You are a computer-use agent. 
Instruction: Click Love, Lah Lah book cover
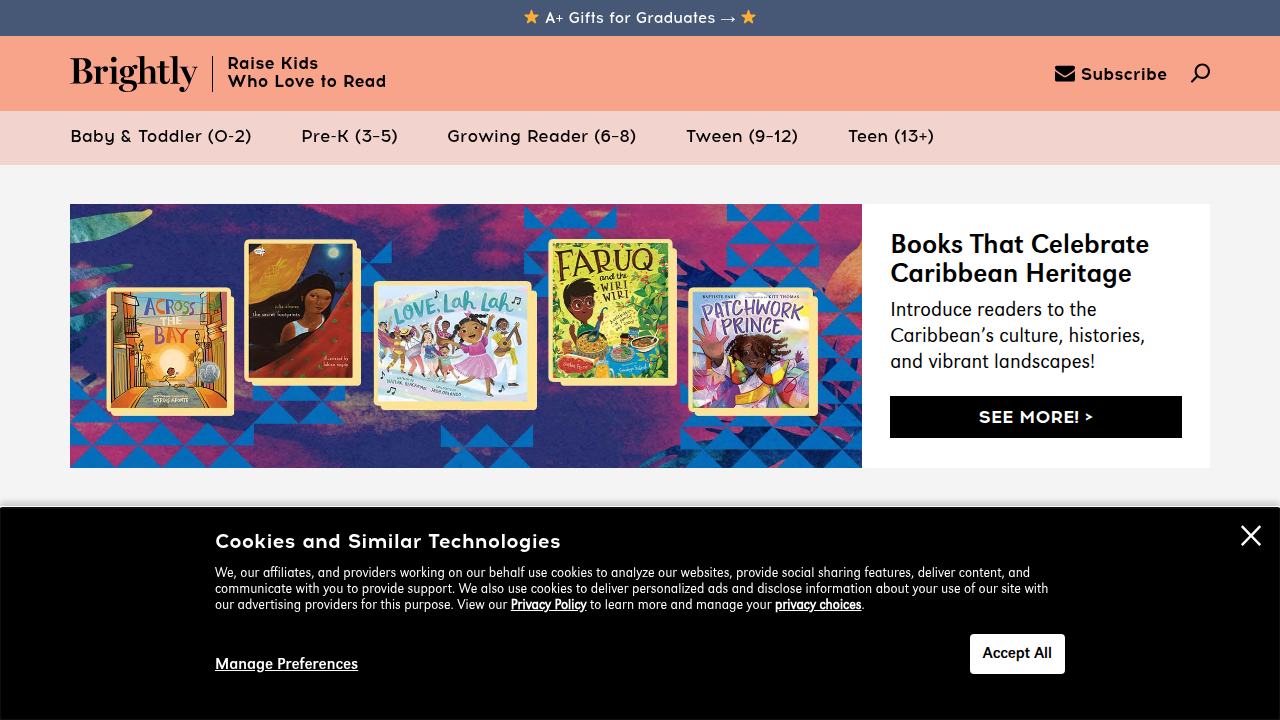coord(455,345)
